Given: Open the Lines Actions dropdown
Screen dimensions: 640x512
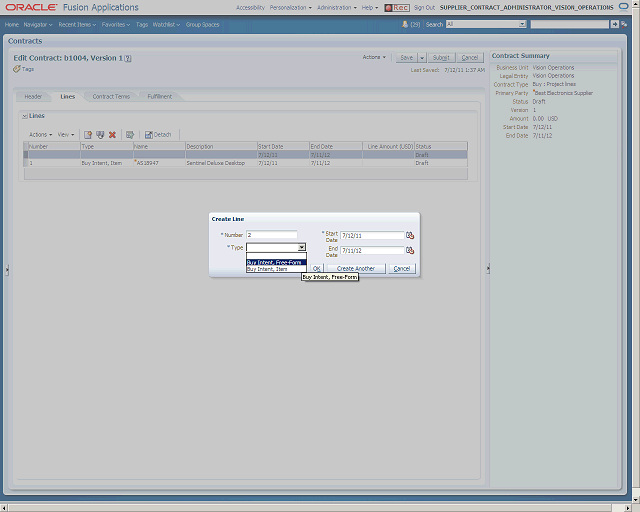Looking at the screenshot, I should (40, 135).
